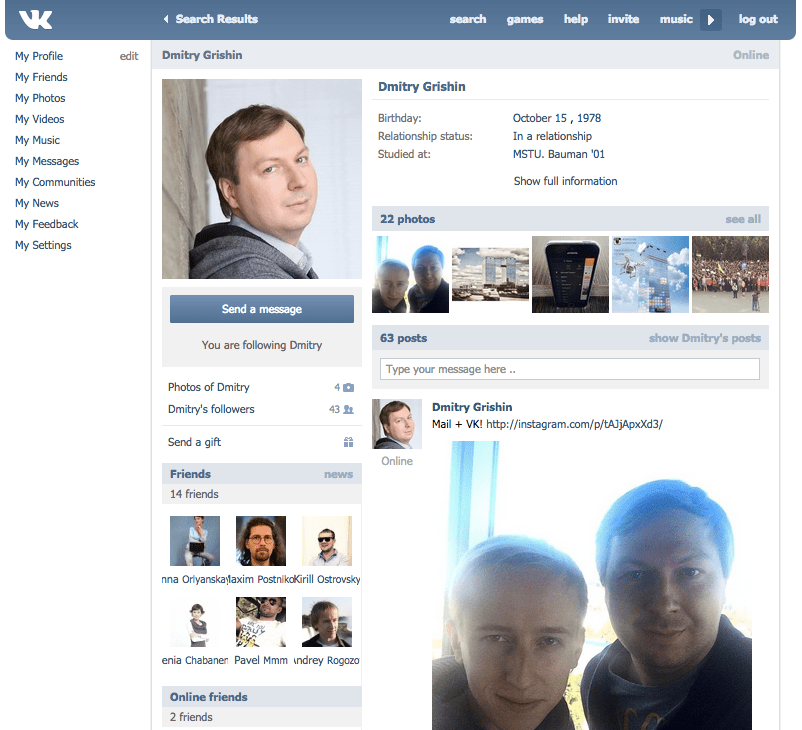Open the smartphone photo thumbnail
The width and height of the screenshot is (802, 730).
(x=570, y=274)
